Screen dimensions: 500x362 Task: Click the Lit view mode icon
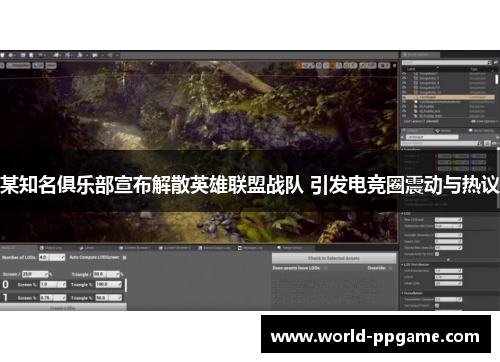tap(38, 65)
